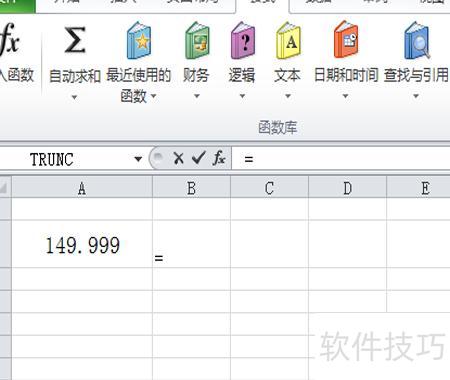The width and height of the screenshot is (450, 380).
Task: Expand the Date and Time dropdown arrow
Action: pyautogui.click(x=346, y=96)
